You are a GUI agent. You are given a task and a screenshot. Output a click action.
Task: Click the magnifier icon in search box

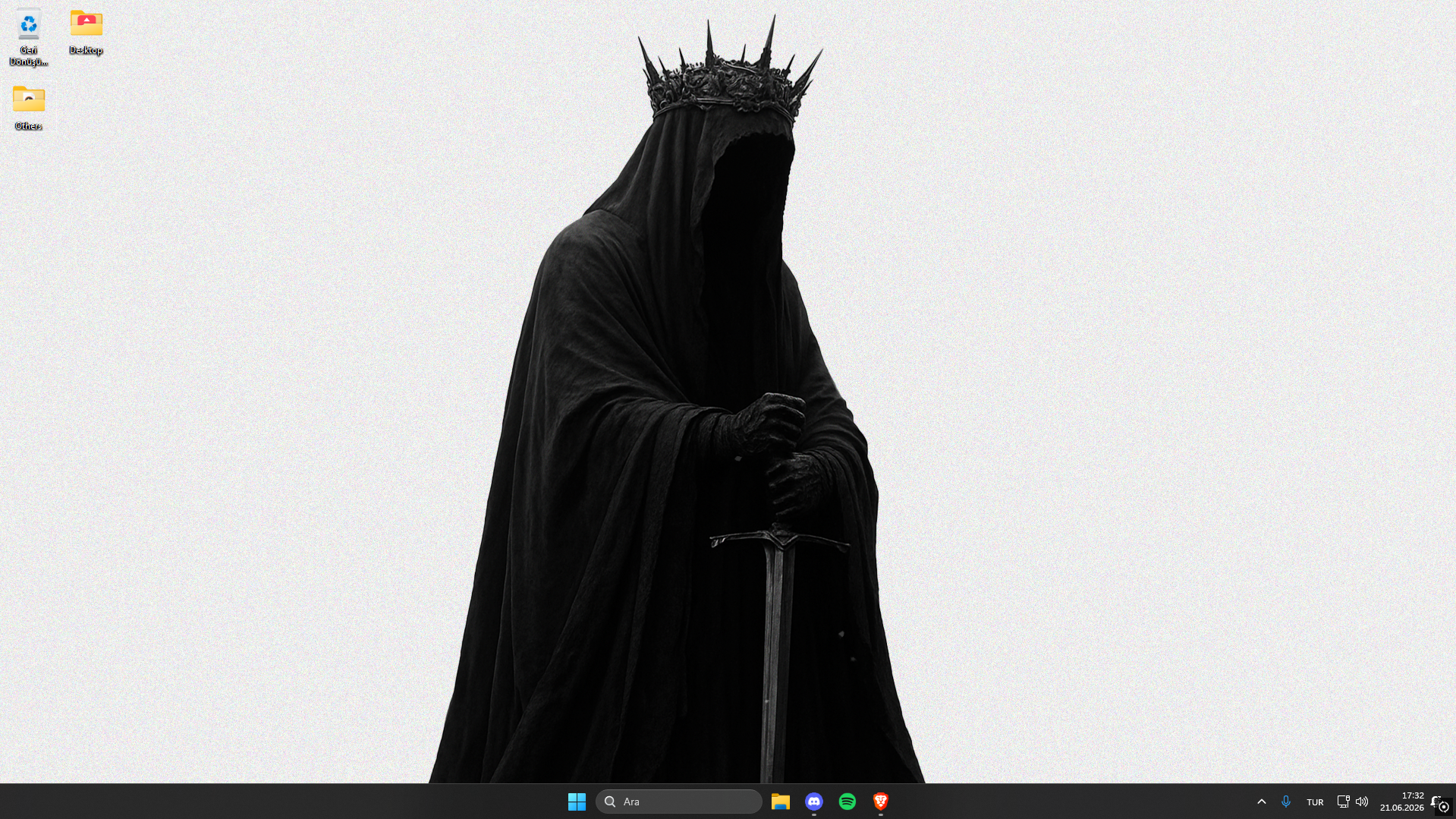610,802
